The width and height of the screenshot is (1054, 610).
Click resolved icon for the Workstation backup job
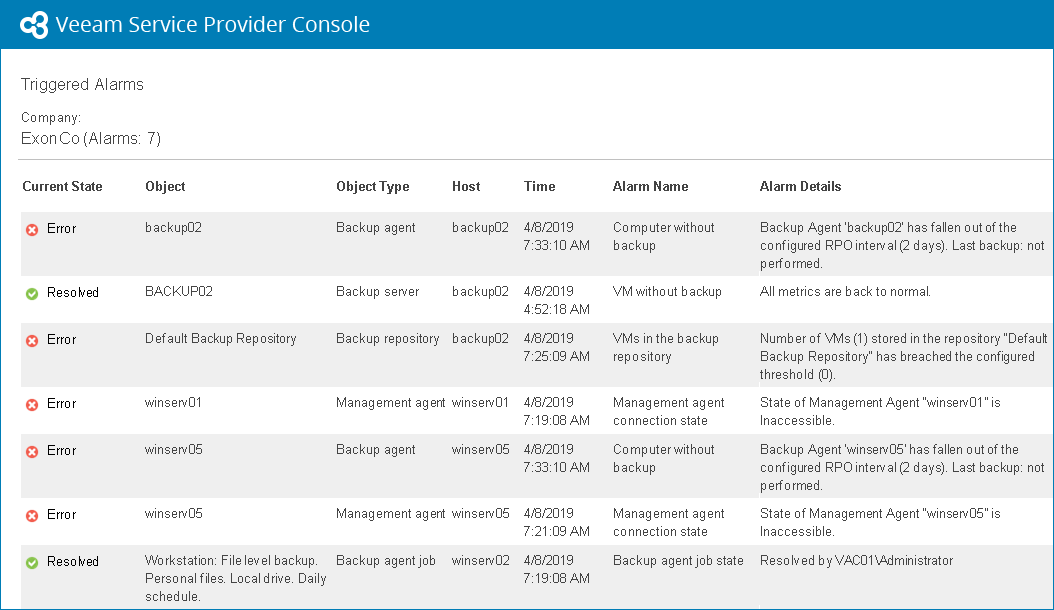click(32, 562)
